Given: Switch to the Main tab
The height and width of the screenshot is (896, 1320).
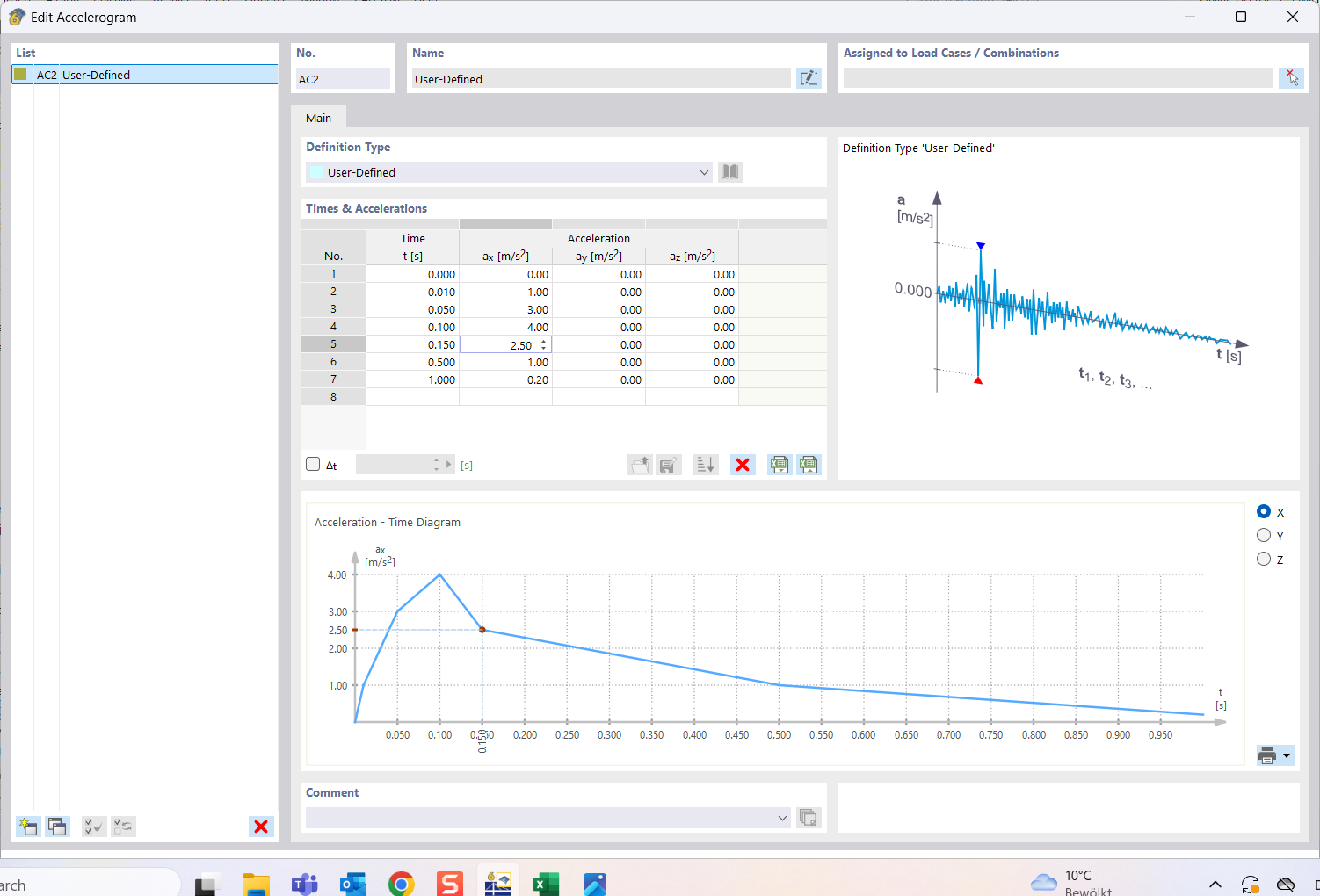Looking at the screenshot, I should pyautogui.click(x=319, y=117).
